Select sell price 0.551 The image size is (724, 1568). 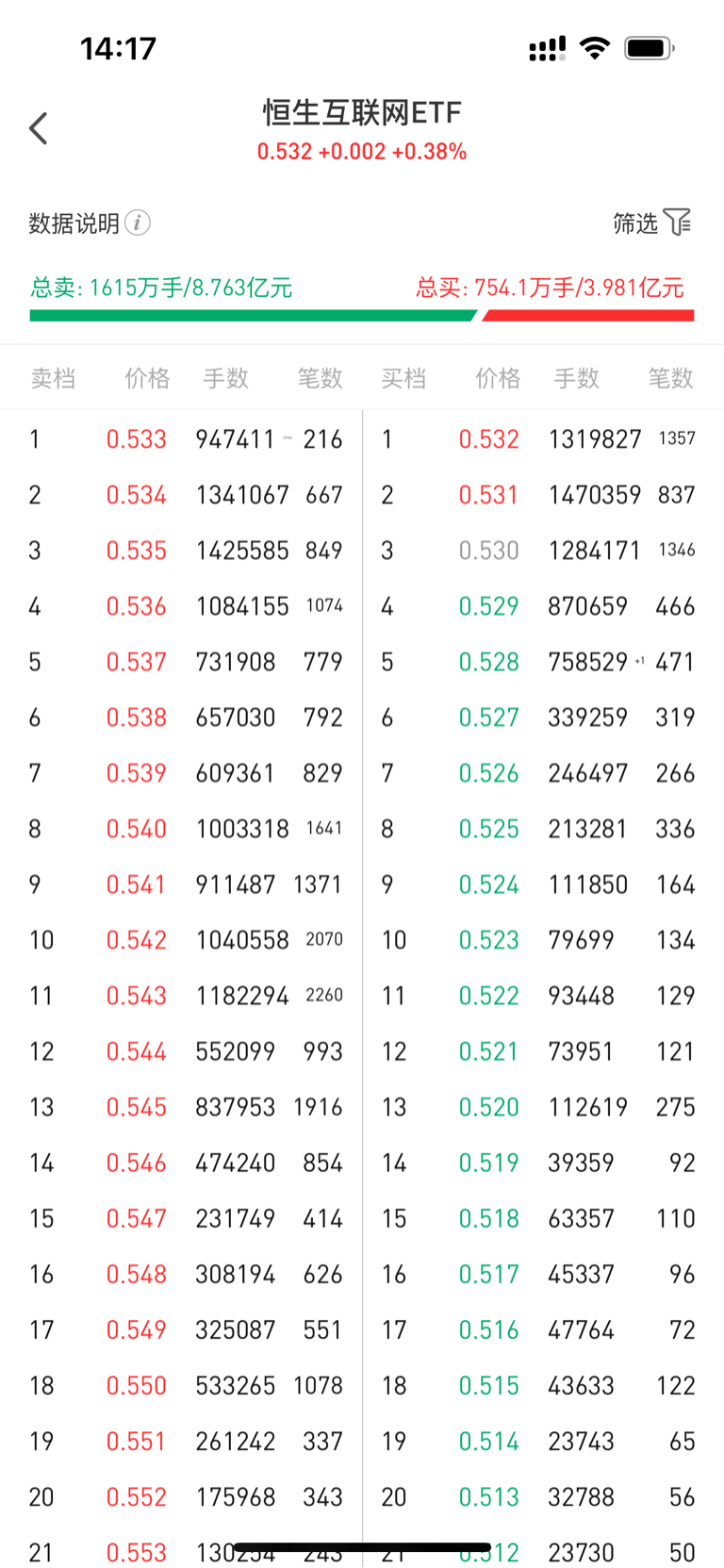(x=137, y=1441)
